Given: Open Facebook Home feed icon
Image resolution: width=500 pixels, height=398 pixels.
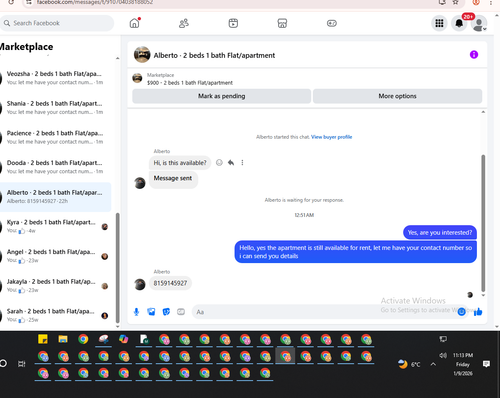Looking at the screenshot, I should click(134, 23).
